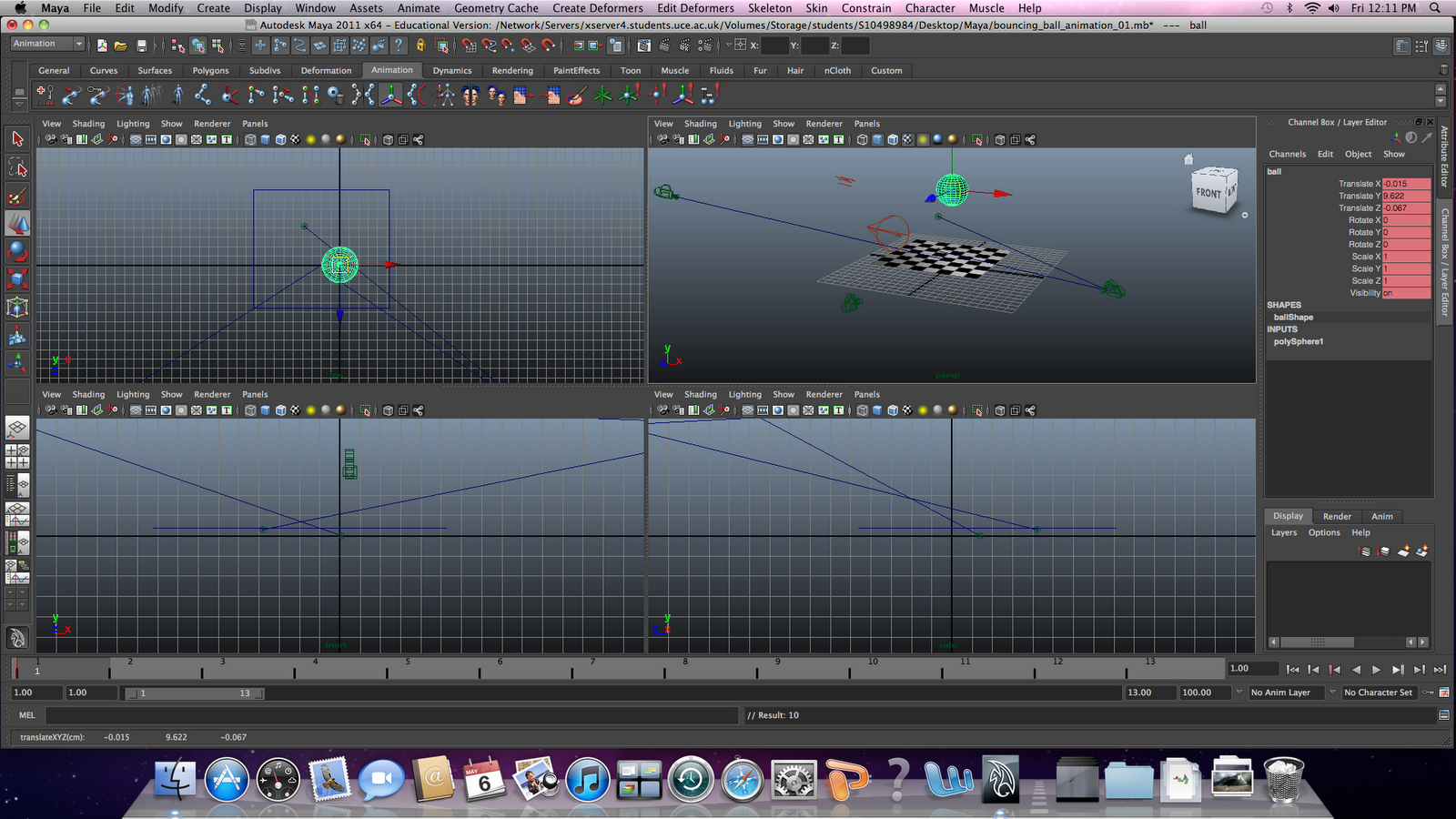This screenshot has height=819, width=1456.
Task: Show the Tool Settings icon top right
Action: pyautogui.click(x=1421, y=45)
